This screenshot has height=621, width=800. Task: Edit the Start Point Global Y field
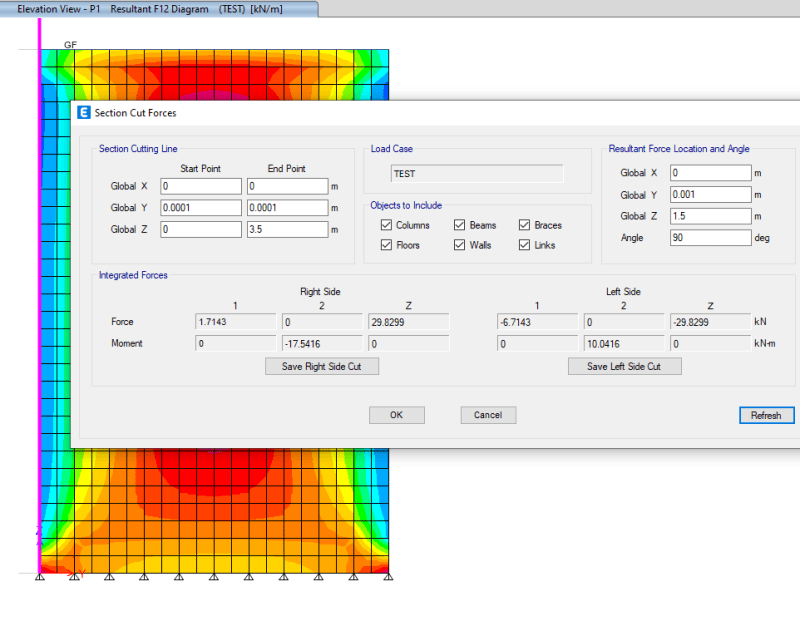[201, 208]
